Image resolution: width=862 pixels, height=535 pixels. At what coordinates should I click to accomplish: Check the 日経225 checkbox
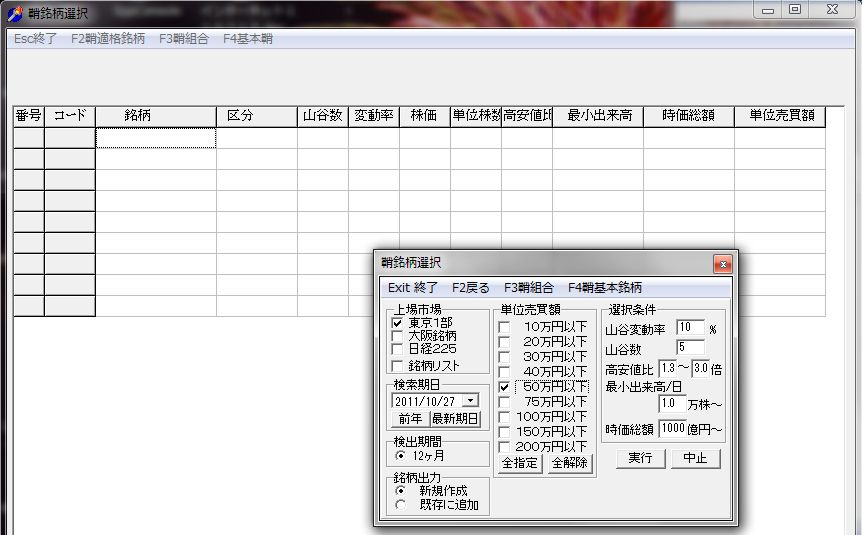point(397,349)
